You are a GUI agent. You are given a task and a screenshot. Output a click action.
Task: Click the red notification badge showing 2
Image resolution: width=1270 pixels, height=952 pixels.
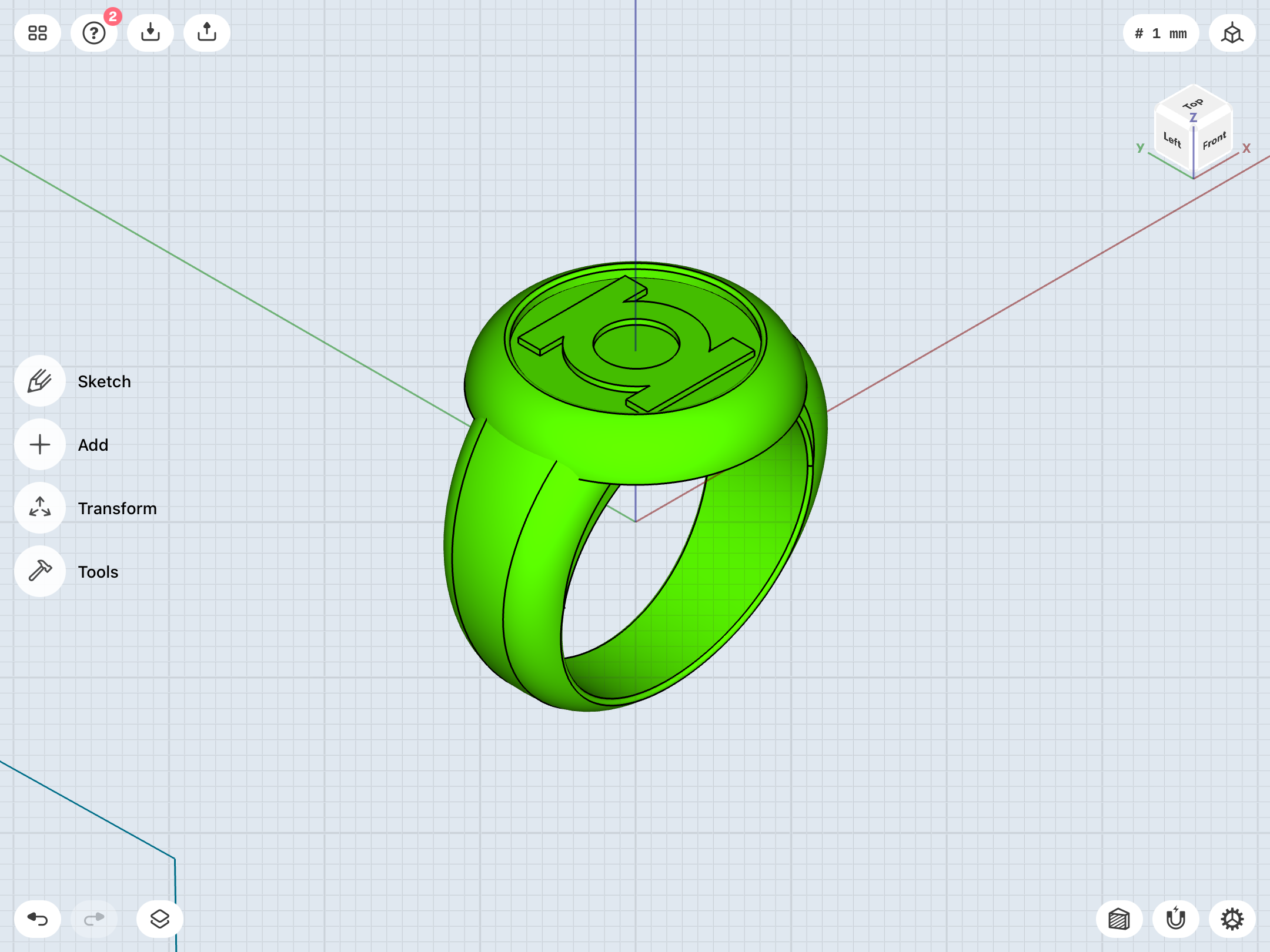113,16
